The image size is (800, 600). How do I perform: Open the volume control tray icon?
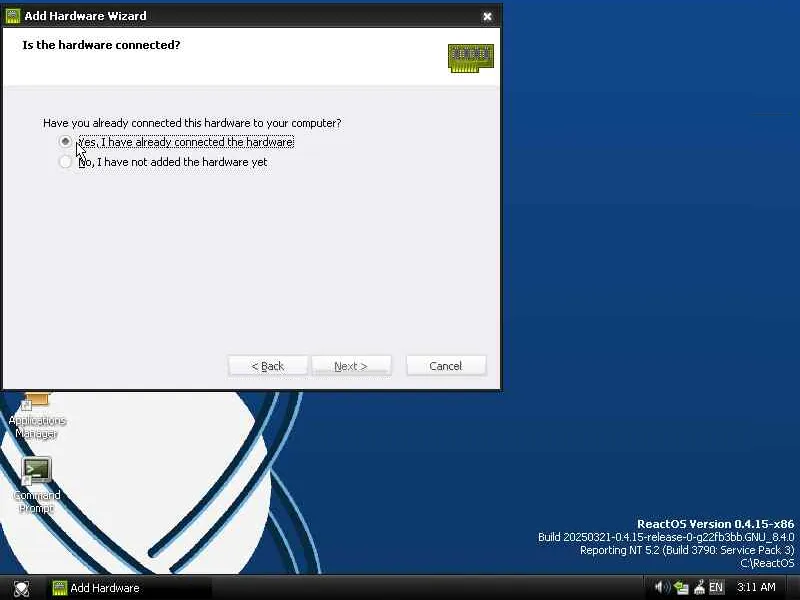(x=662, y=588)
